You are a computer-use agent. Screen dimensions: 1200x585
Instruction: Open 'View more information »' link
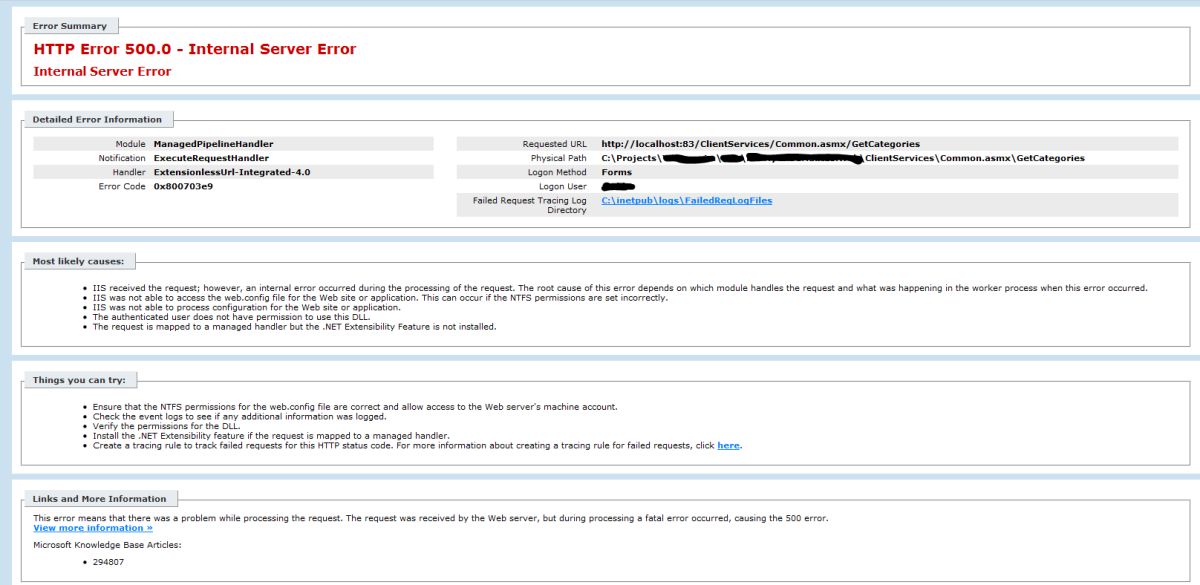pos(93,527)
